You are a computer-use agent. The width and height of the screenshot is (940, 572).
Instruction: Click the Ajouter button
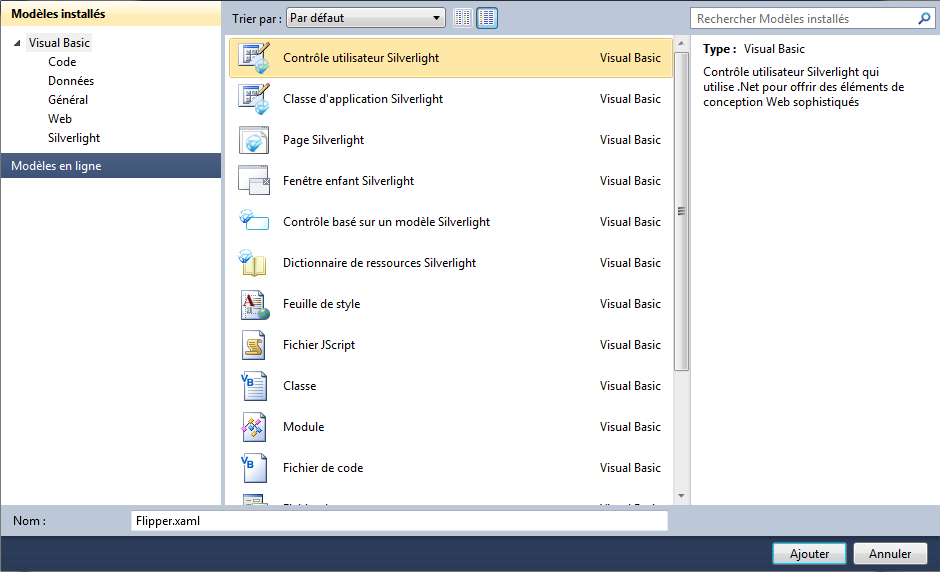[x=809, y=553]
